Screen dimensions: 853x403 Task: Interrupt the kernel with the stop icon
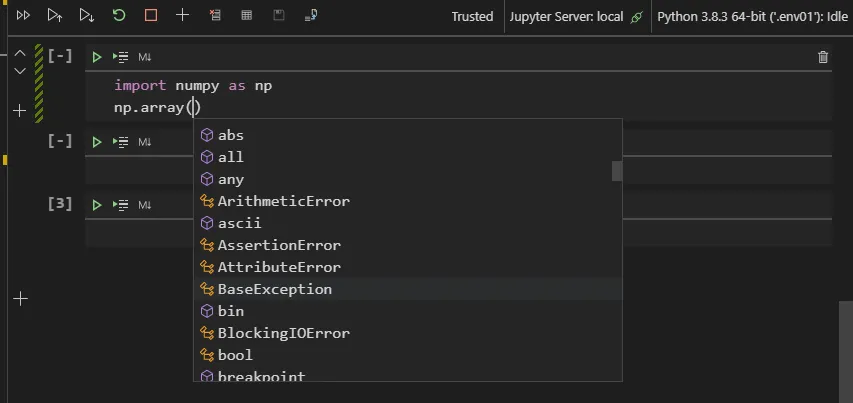pyautogui.click(x=151, y=16)
